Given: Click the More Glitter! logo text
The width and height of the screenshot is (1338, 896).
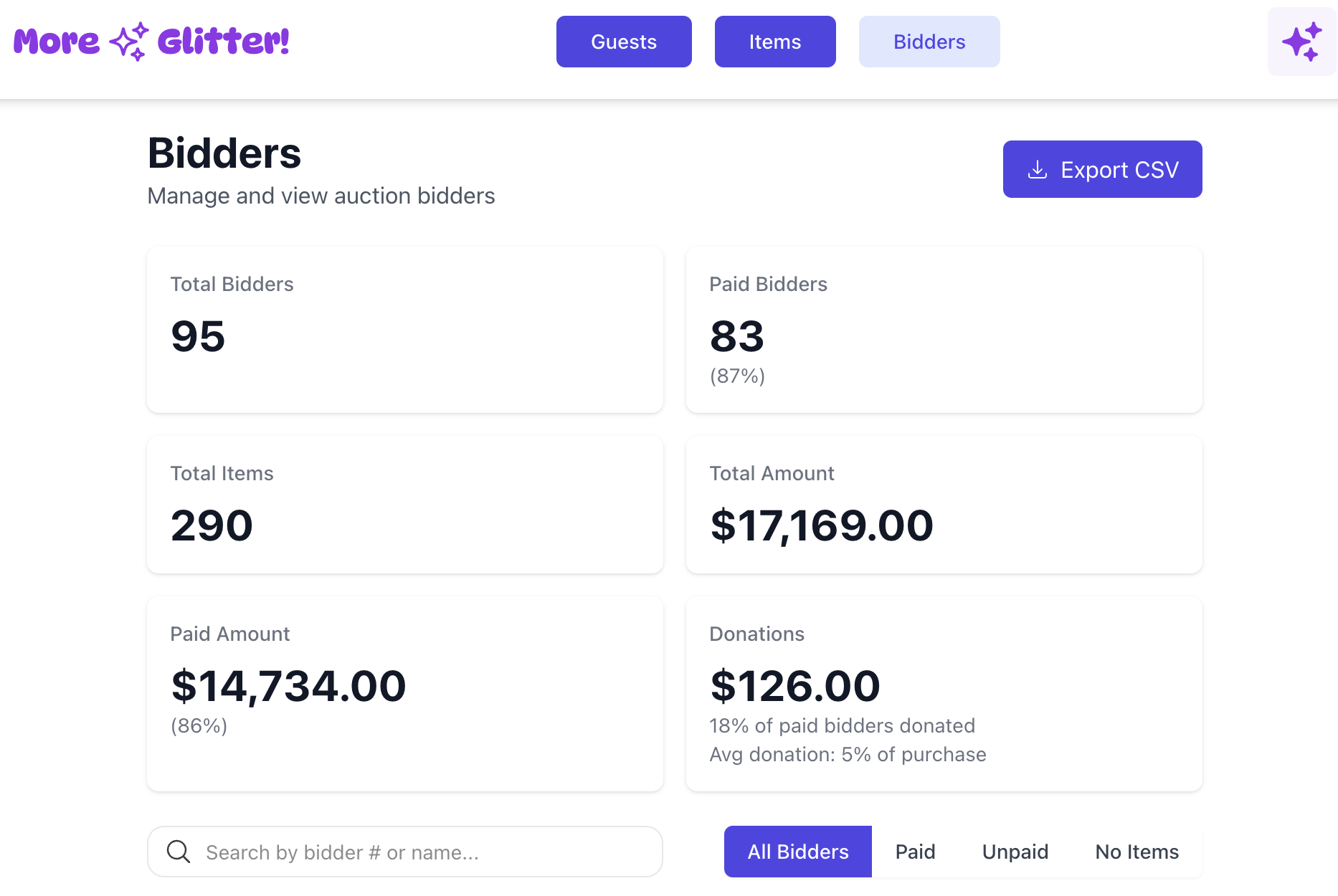Looking at the screenshot, I should point(151,42).
